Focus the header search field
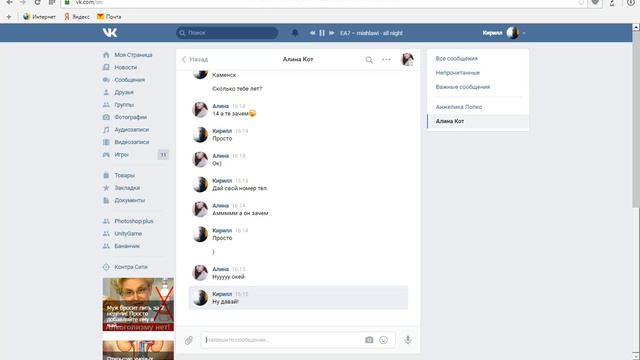The height and width of the screenshot is (360, 640). coord(227,33)
